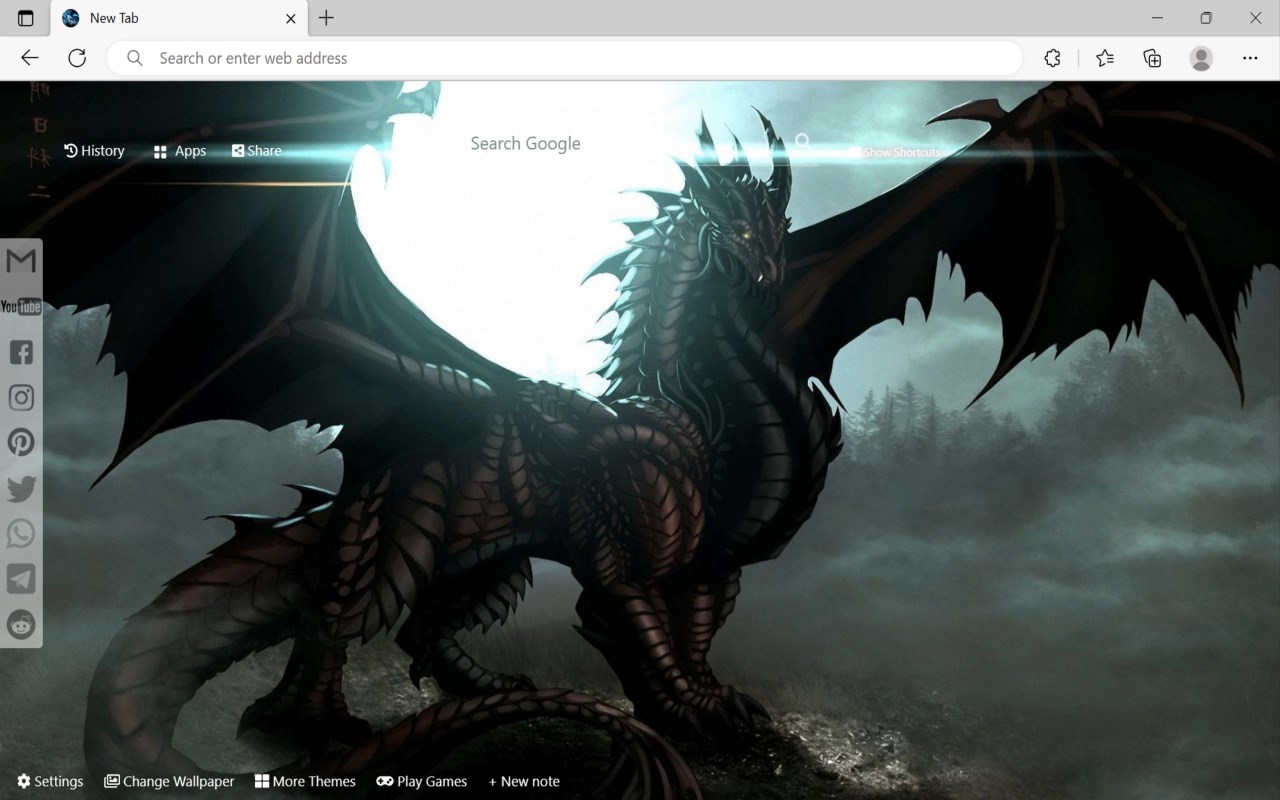Open theme Settings at bottom
Image resolution: width=1280 pixels, height=800 pixels.
(x=50, y=782)
